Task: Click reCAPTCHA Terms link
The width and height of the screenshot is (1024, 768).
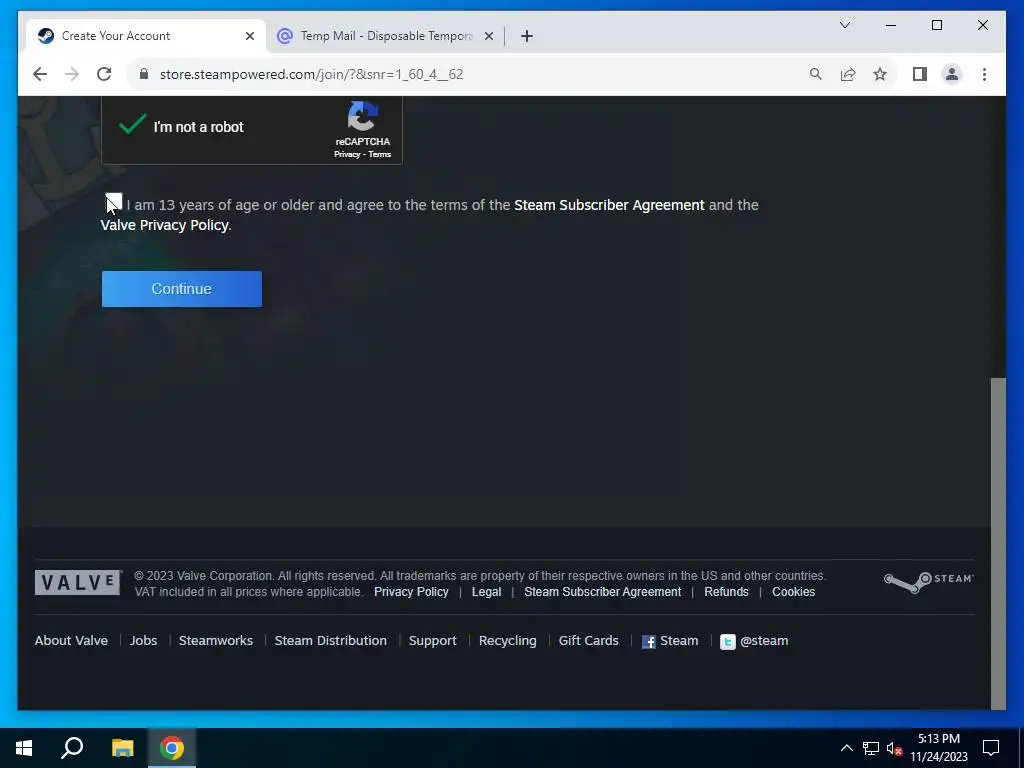Action: [x=379, y=154]
